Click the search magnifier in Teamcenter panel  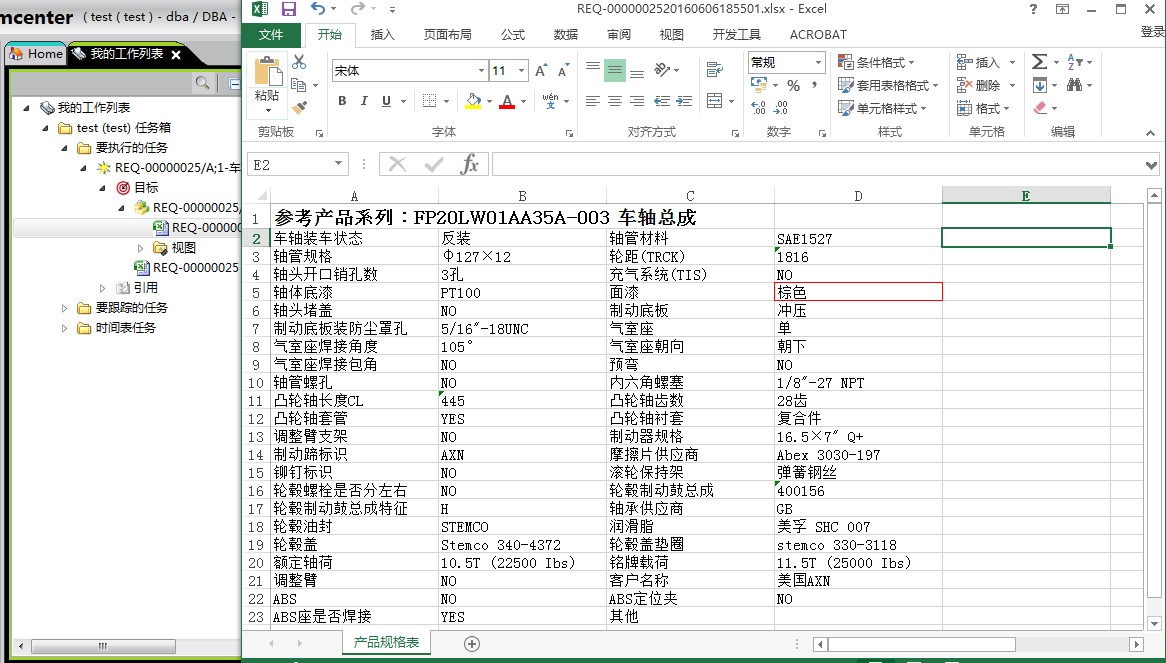coord(203,83)
